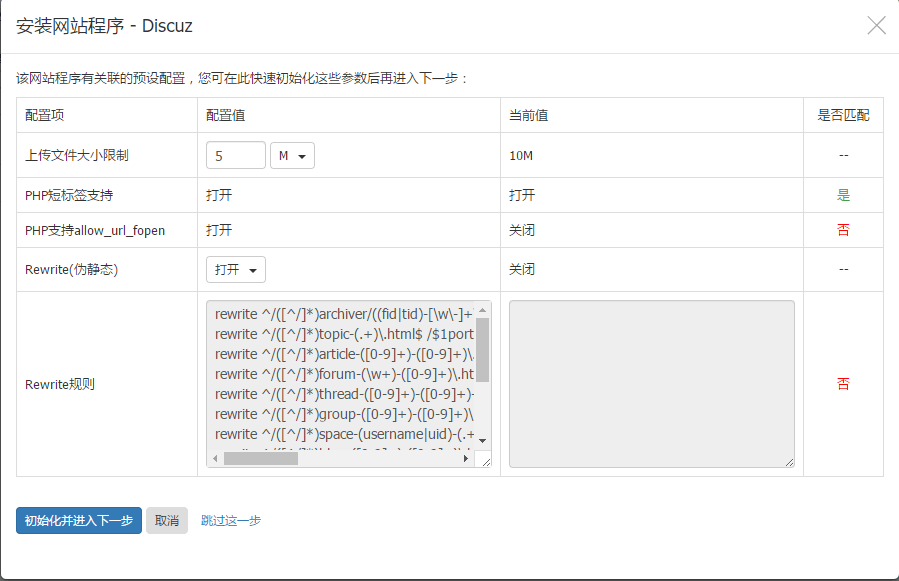Click 打开 current value for PHP短标签支持
The height and width of the screenshot is (581, 899).
pyautogui.click(x=522, y=195)
